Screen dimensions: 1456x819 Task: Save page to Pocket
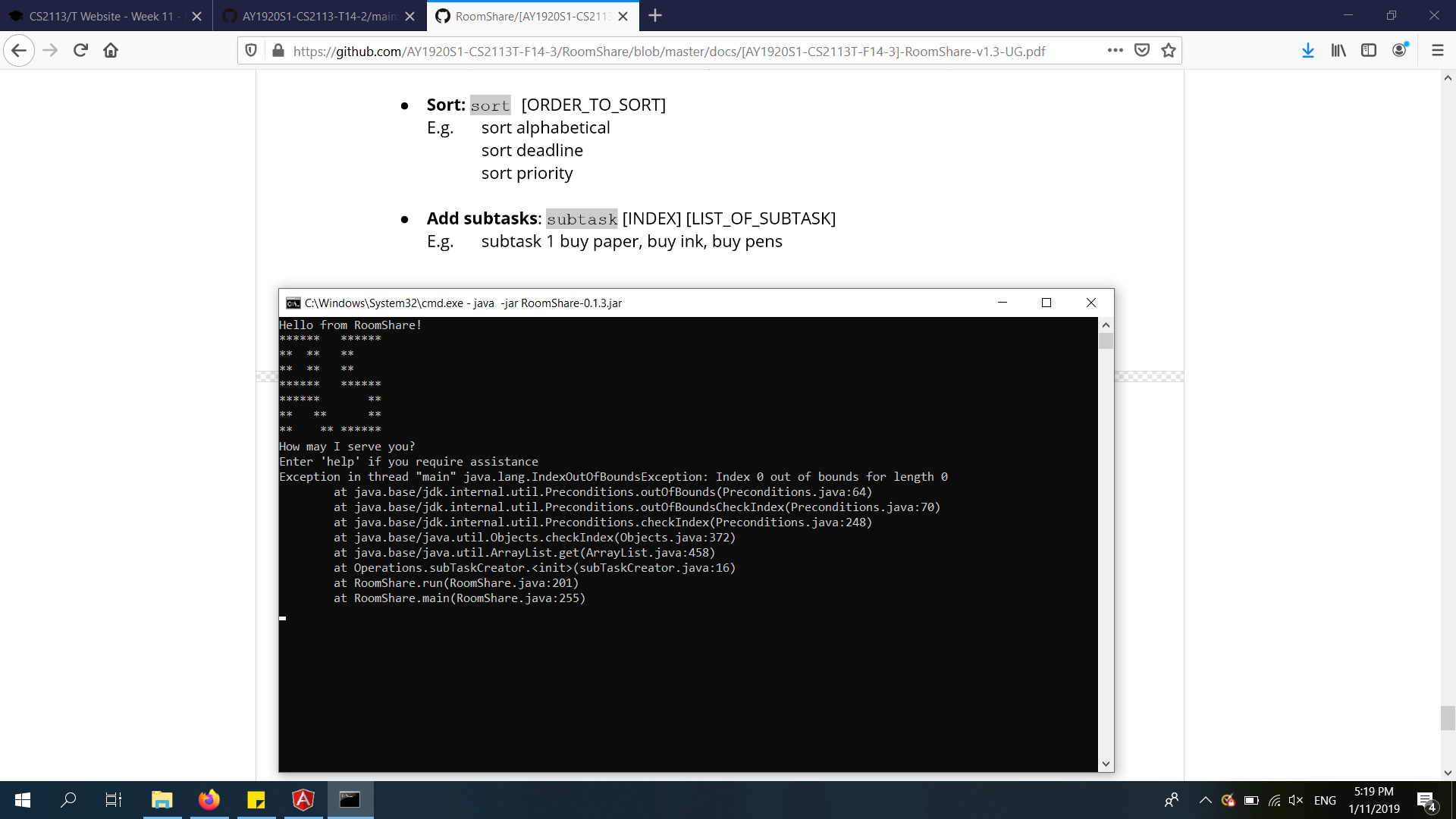point(1141,51)
